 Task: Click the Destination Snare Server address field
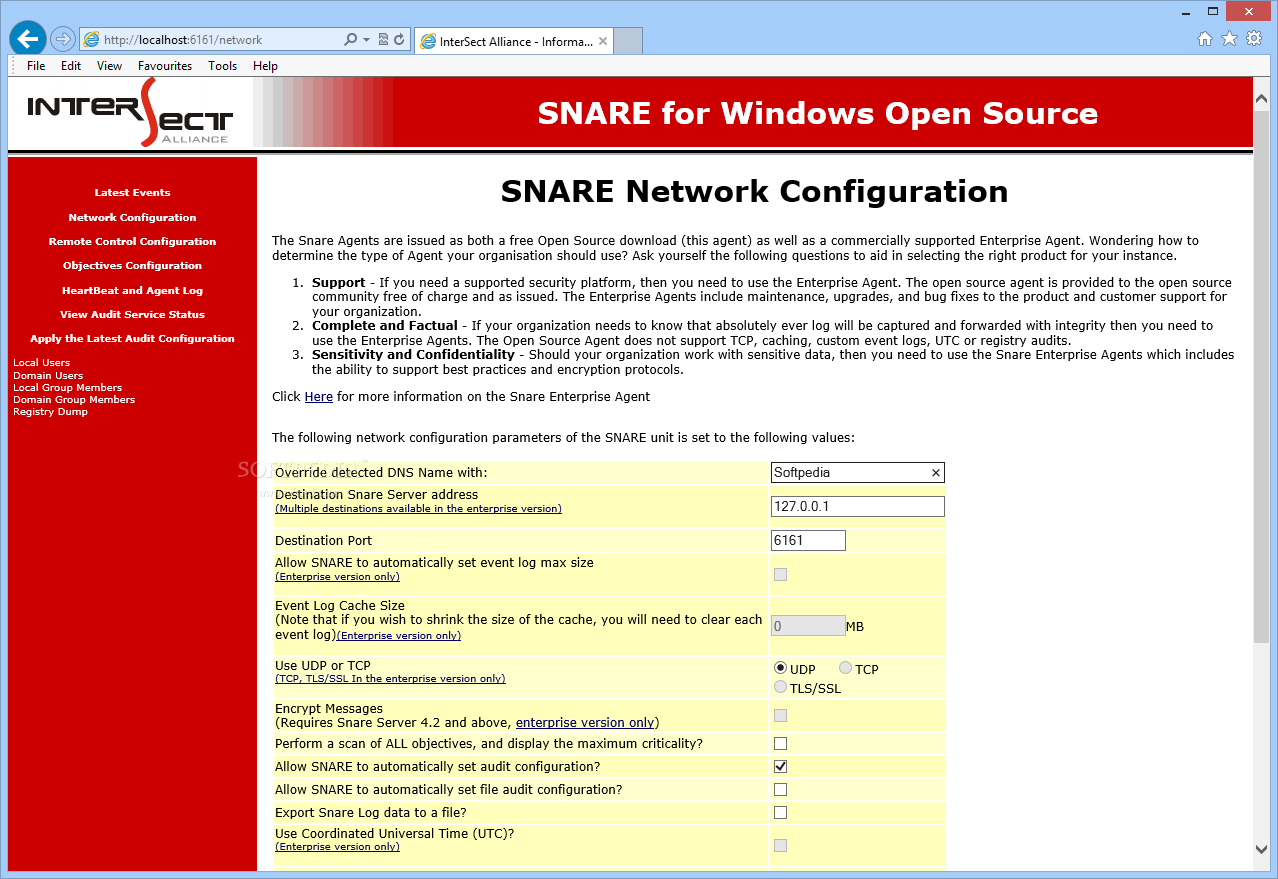coord(858,506)
